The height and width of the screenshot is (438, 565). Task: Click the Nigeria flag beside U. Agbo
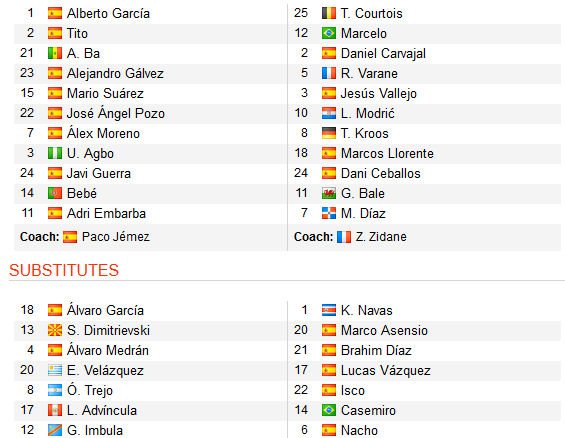click(55, 153)
